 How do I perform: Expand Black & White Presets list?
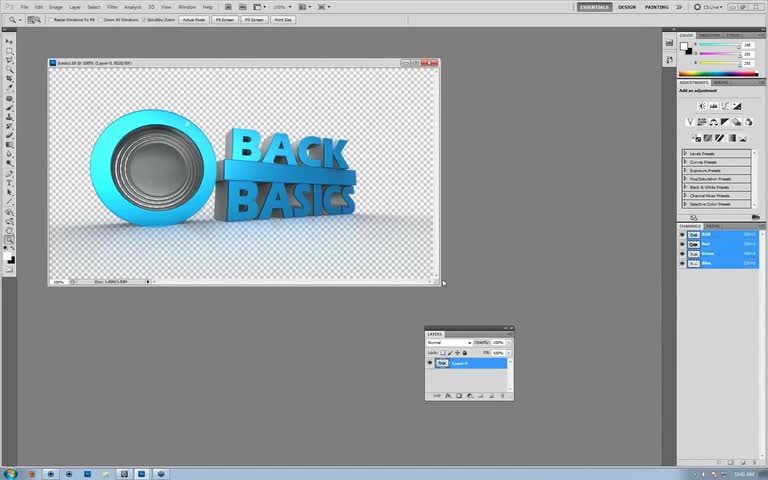tap(685, 187)
